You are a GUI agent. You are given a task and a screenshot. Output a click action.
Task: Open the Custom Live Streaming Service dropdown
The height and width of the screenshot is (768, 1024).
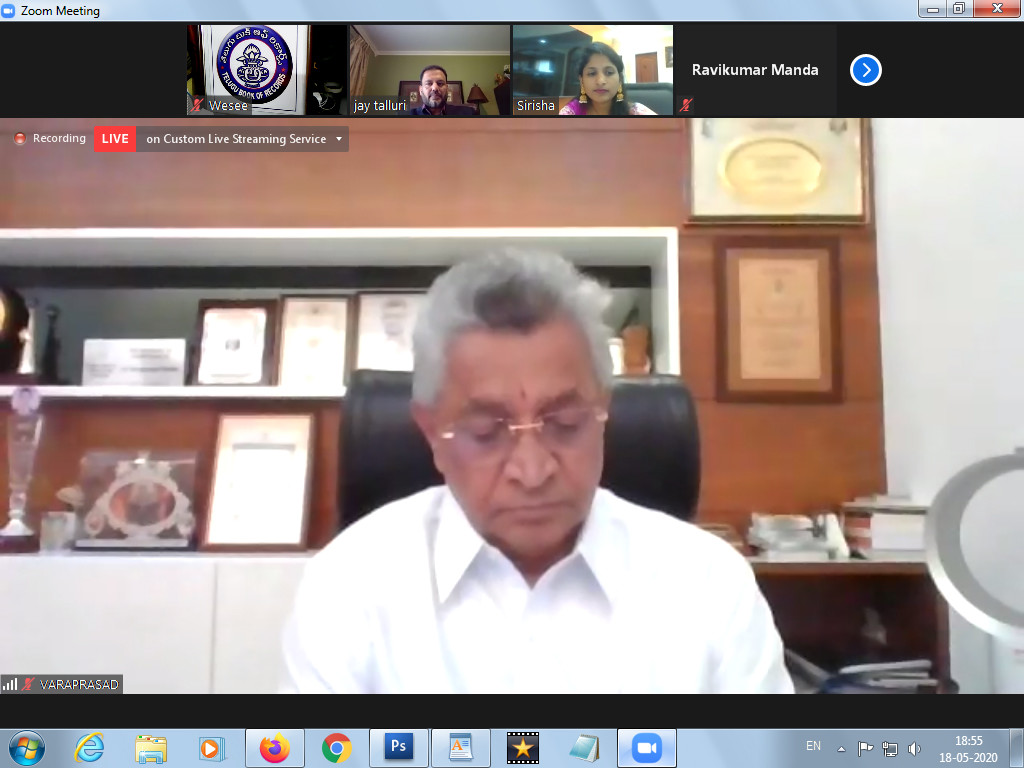339,139
